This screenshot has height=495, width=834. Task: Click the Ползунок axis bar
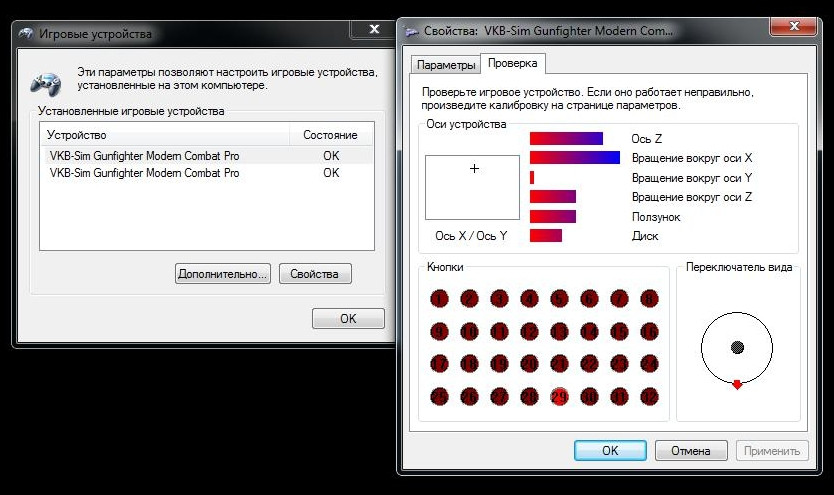point(553,216)
